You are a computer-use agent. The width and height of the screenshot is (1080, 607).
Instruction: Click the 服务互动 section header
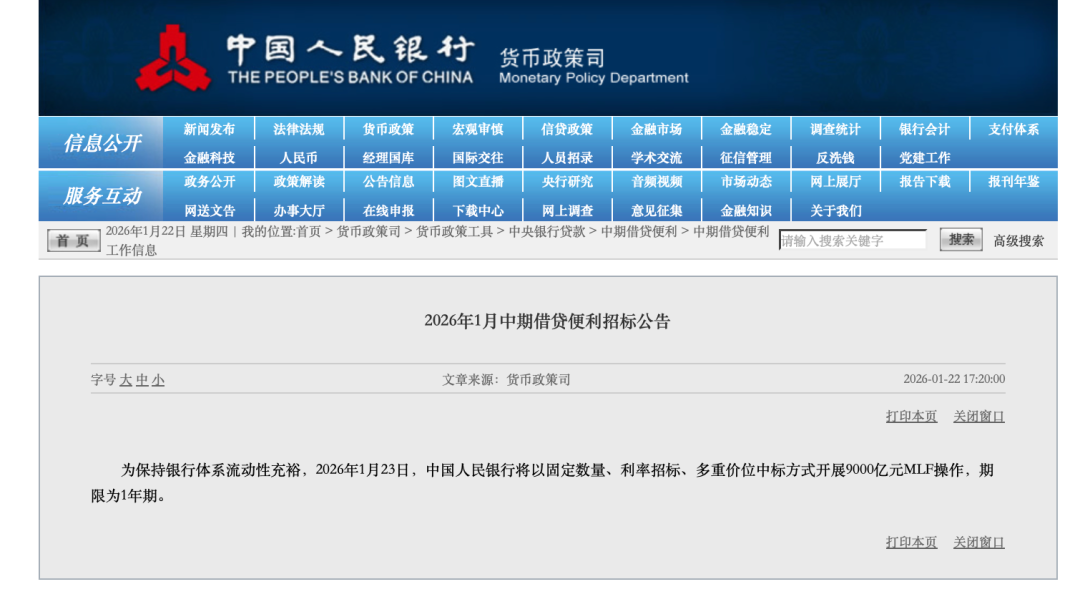click(x=102, y=196)
